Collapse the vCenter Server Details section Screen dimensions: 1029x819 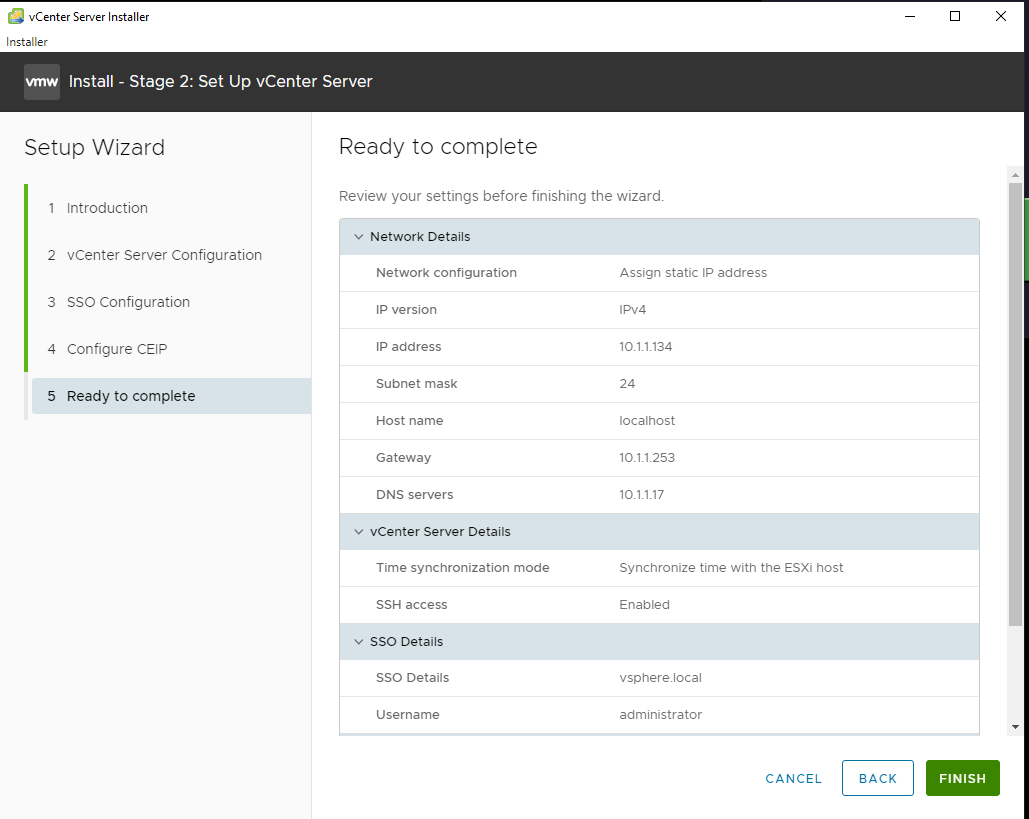coord(358,532)
